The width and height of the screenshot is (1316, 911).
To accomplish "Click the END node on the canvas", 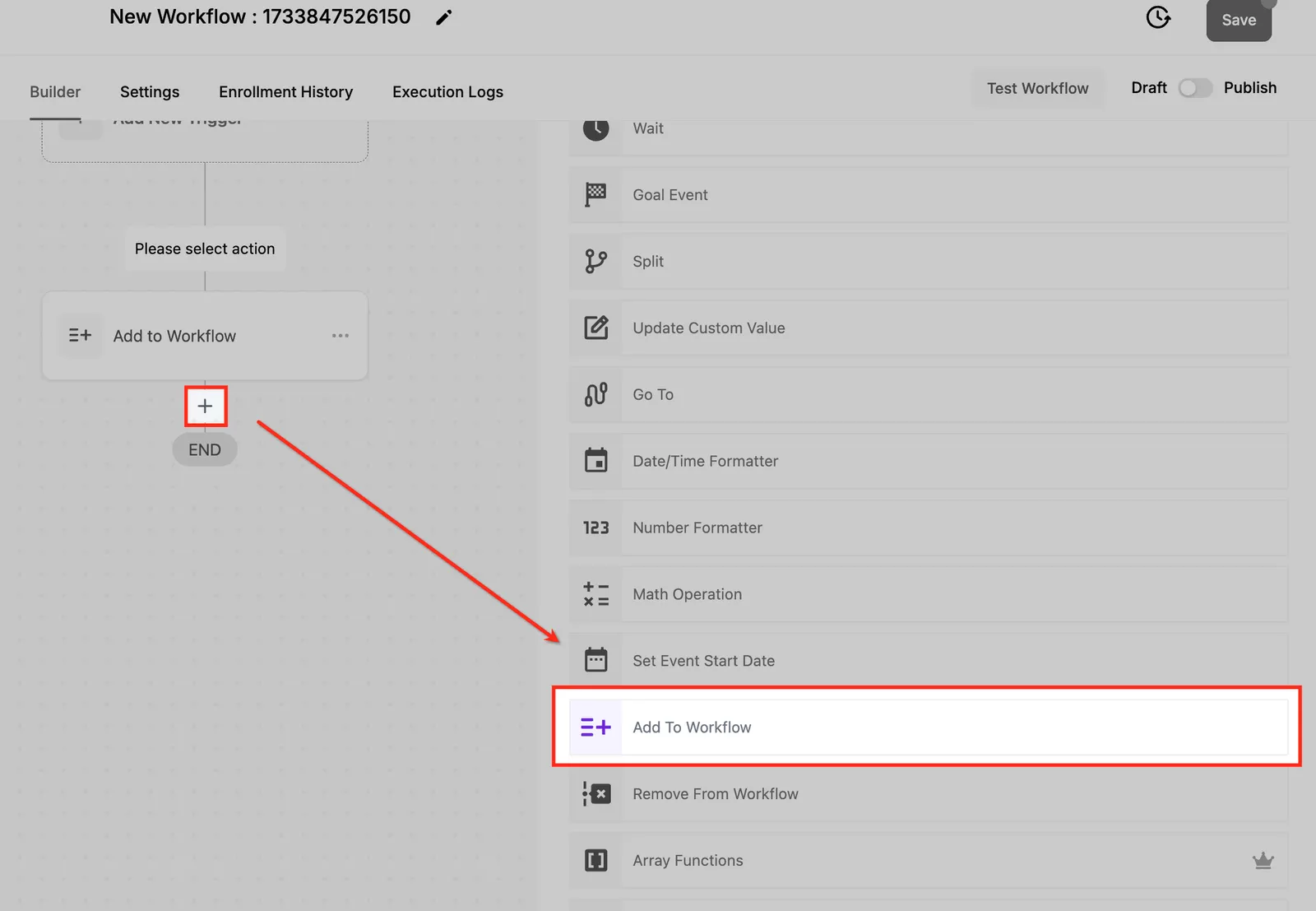I will (x=205, y=450).
